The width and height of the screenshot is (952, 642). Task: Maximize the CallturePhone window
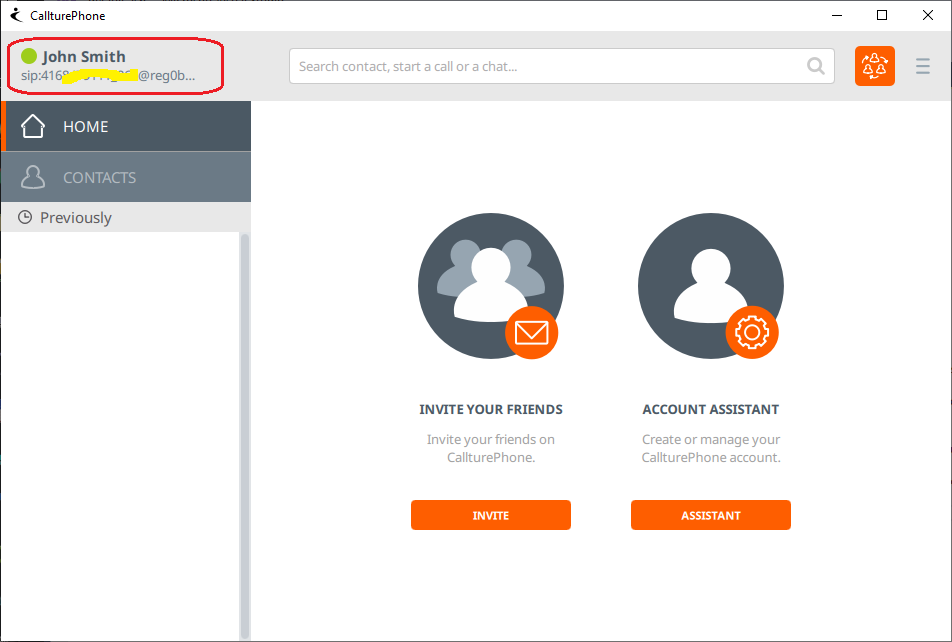881,15
